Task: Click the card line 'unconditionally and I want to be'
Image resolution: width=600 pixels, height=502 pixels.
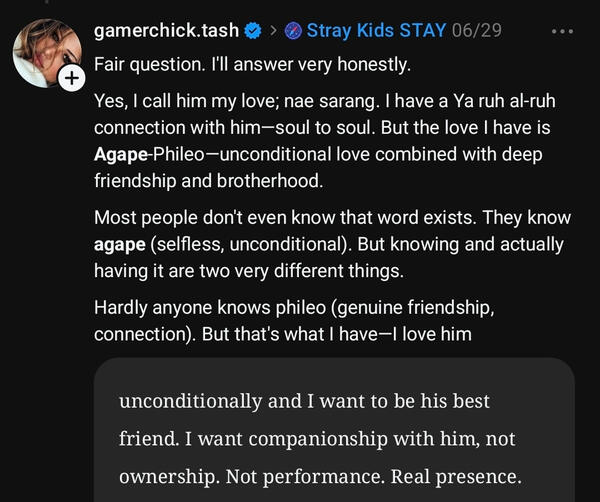Action: [304, 401]
